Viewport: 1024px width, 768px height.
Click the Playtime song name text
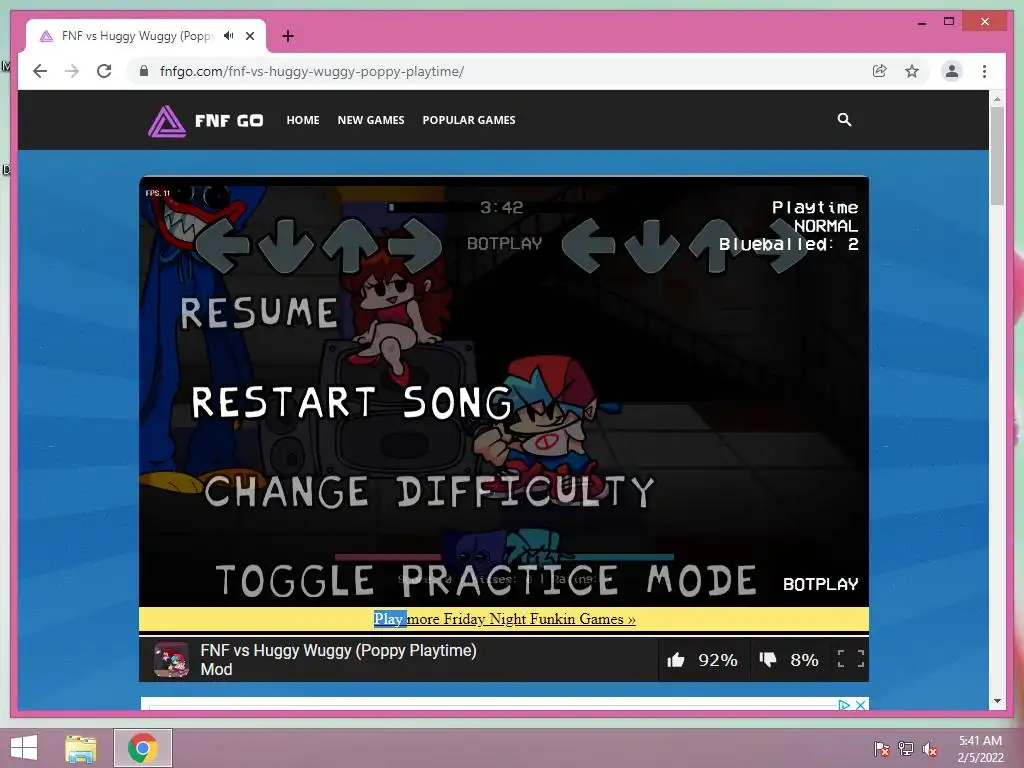[x=815, y=208]
